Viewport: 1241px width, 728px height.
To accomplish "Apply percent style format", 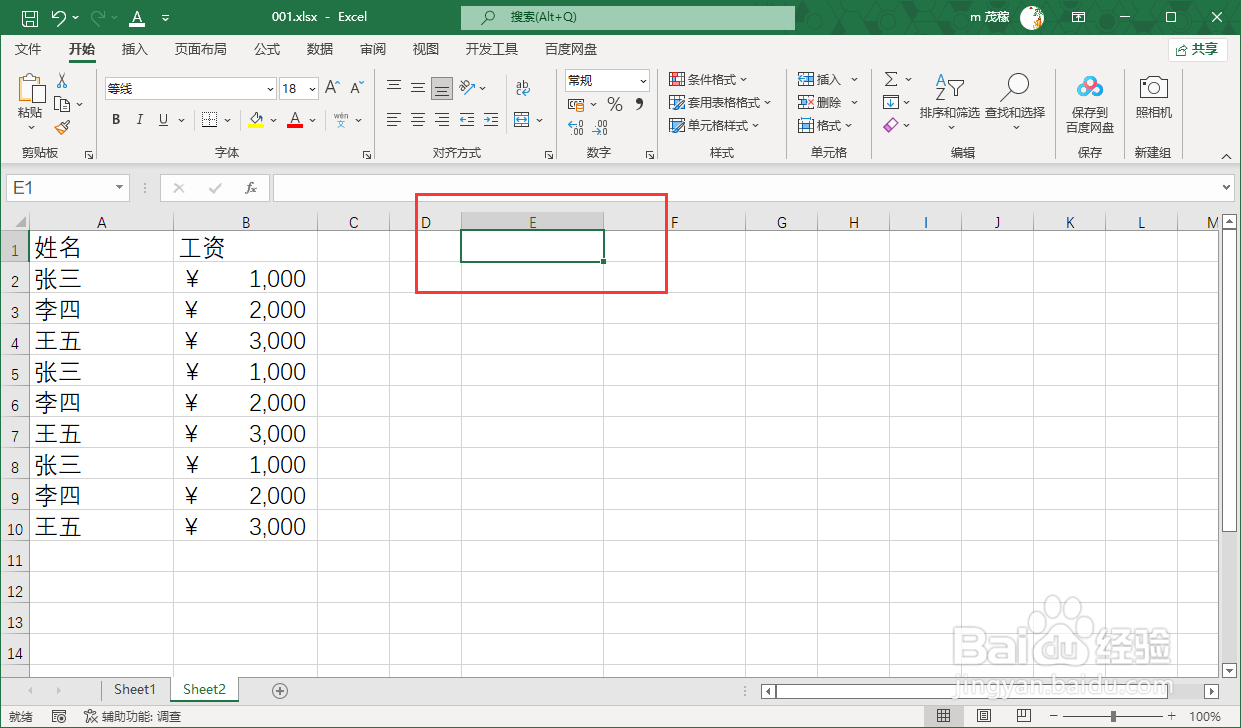I will pos(614,104).
